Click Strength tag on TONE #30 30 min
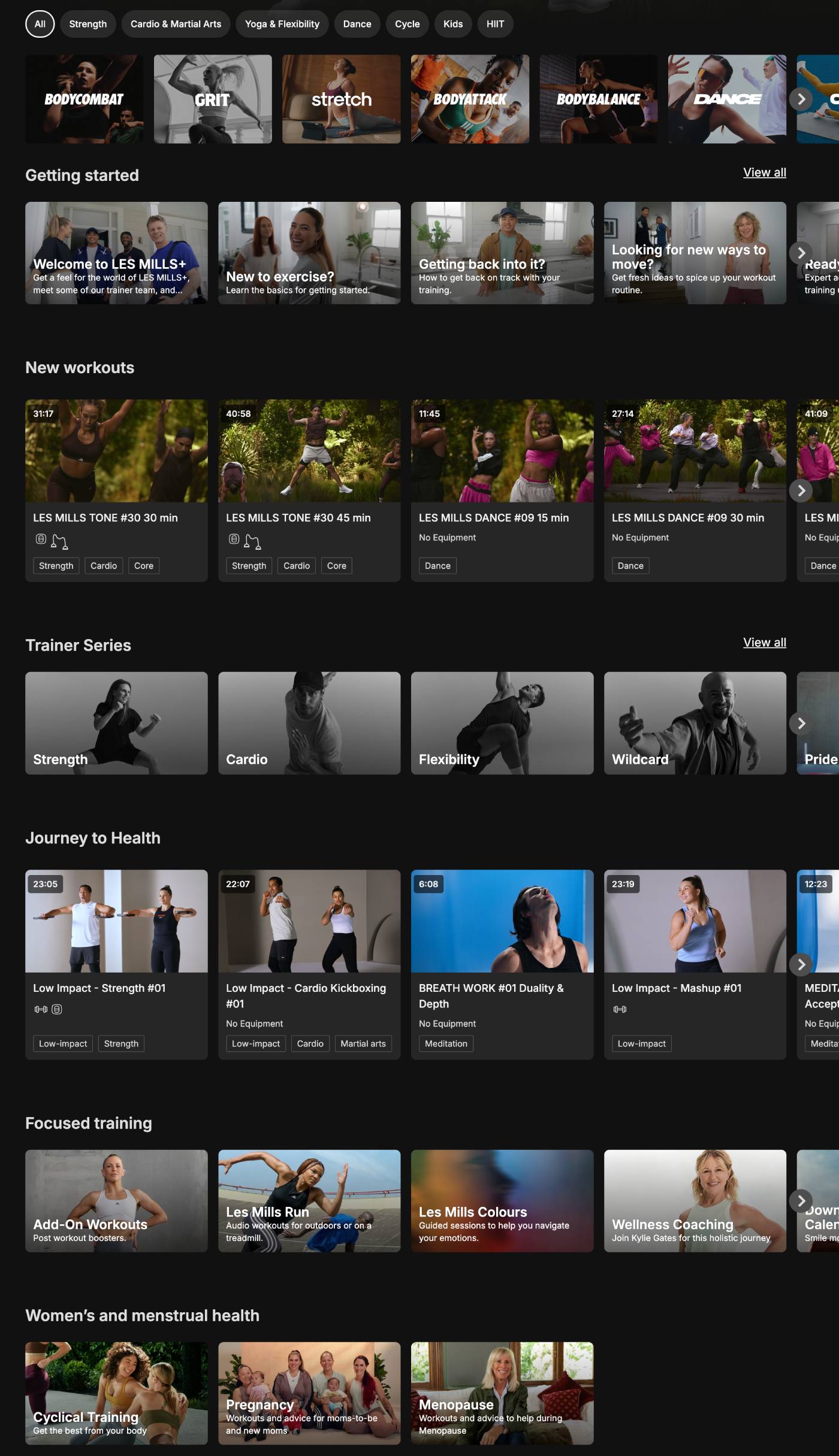 (56, 566)
